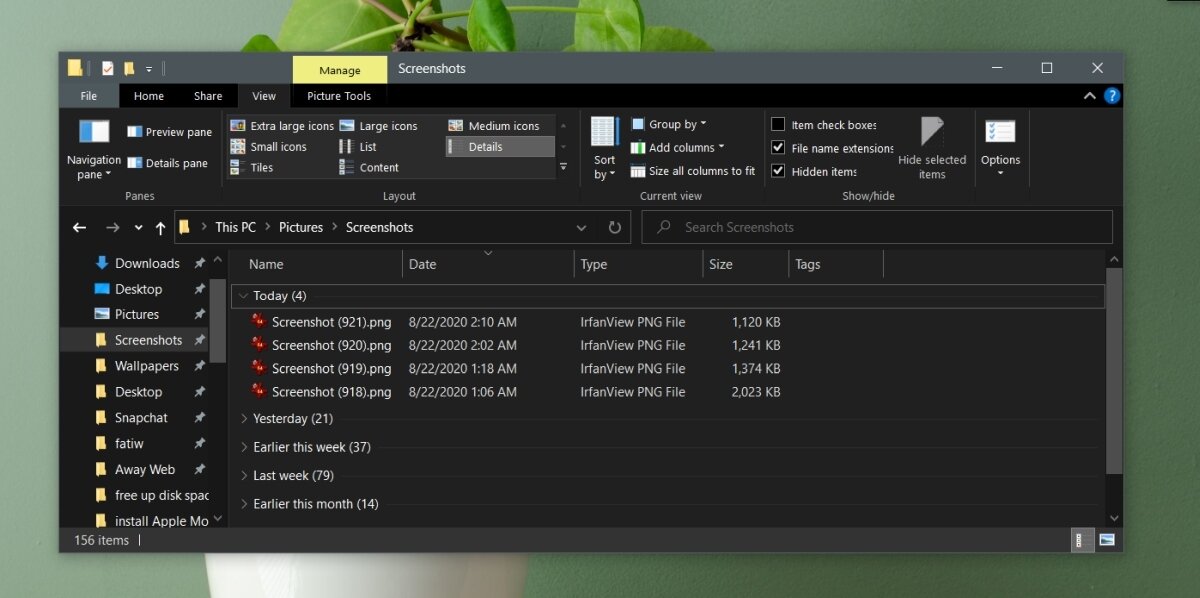Uncheck File name extensions
Viewport: 1200px width, 598px height.
coord(778,148)
